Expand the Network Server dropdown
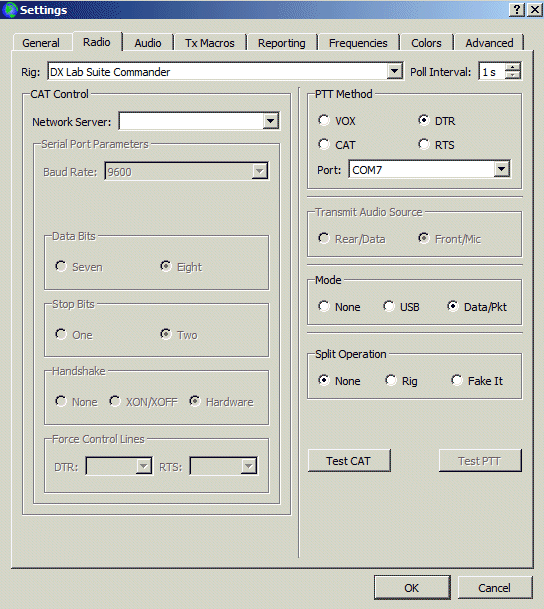This screenshot has width=544, height=609. coord(270,121)
